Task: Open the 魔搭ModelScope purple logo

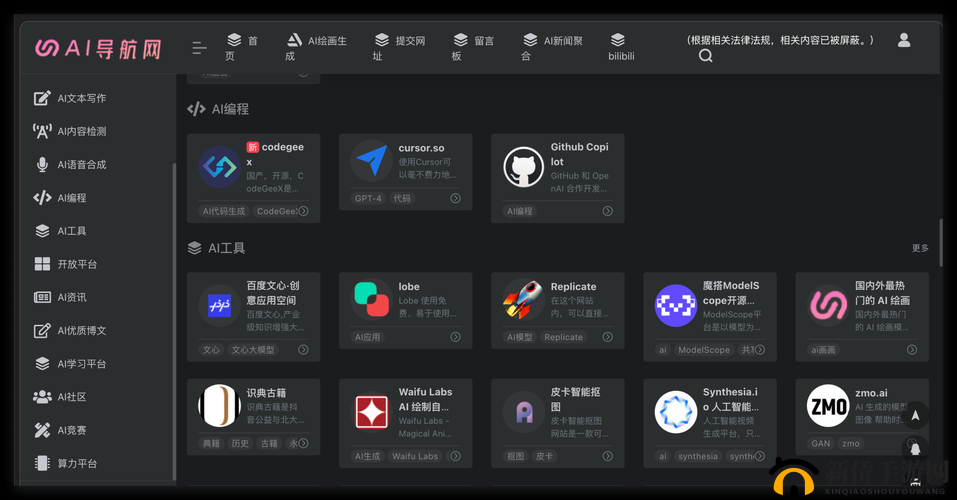Action: point(676,305)
